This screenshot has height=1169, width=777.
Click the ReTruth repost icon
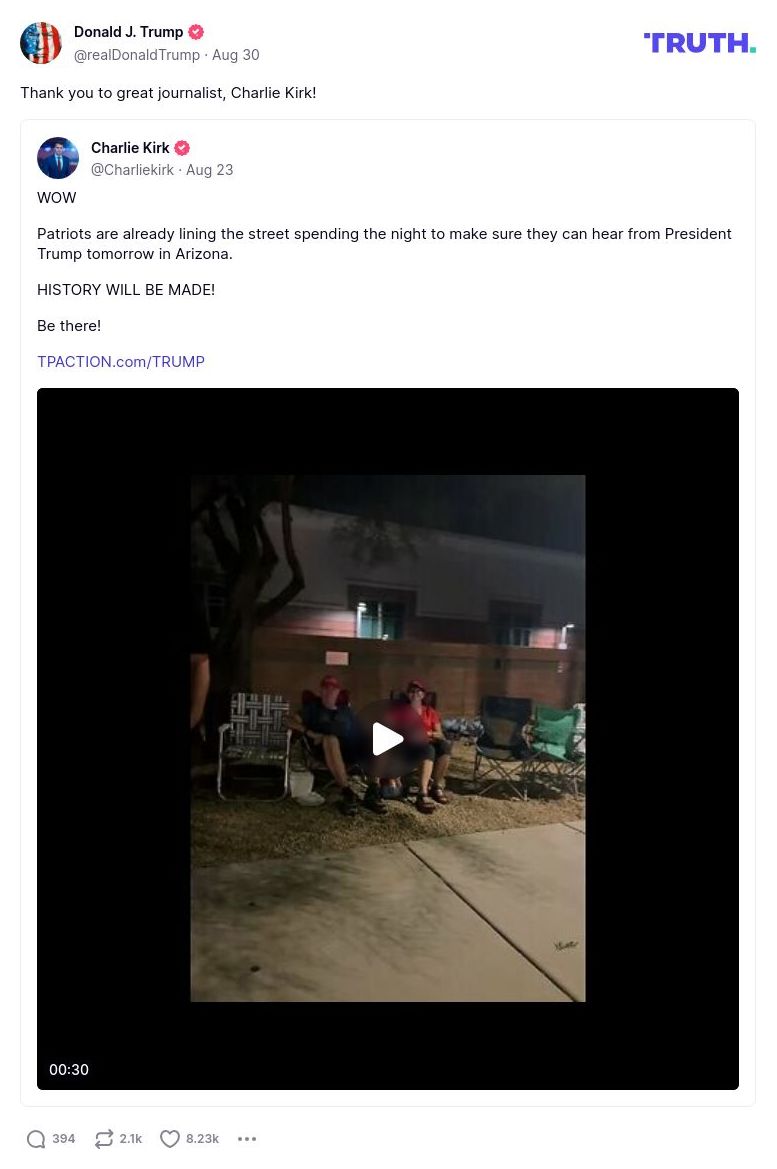pos(104,1138)
